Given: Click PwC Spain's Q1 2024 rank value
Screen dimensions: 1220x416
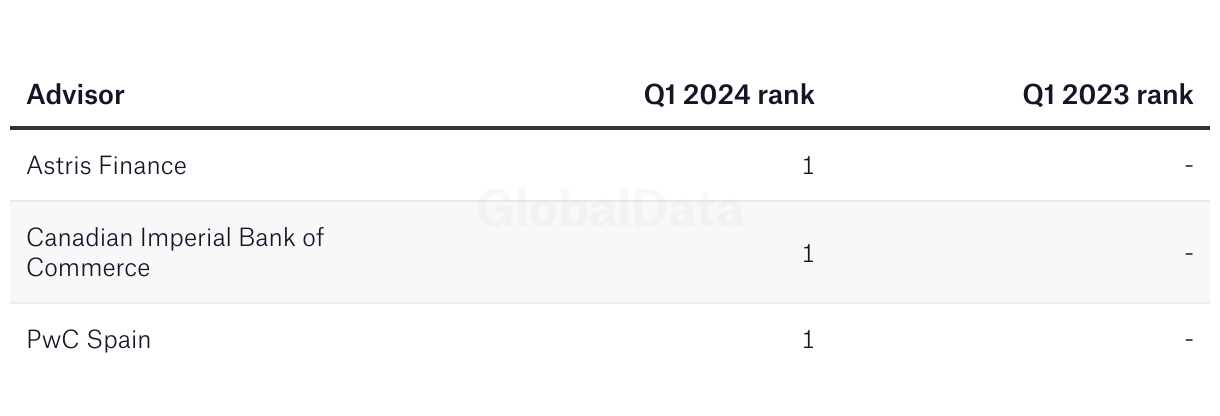Looking at the screenshot, I should [808, 340].
